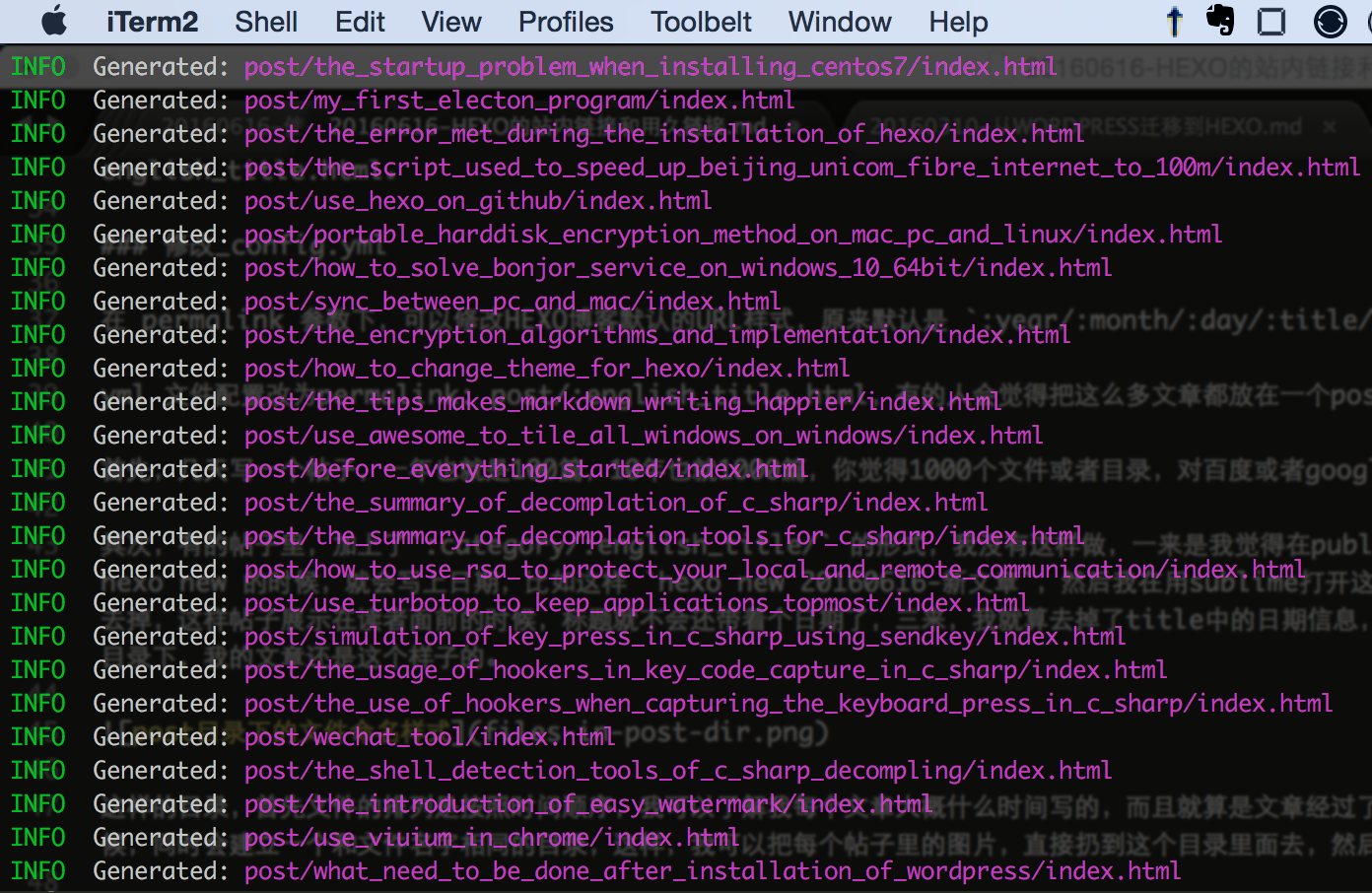Click the path post/wechat_tool/index.html
Image resolution: width=1372 pixels, height=893 pixels.
[x=430, y=737]
